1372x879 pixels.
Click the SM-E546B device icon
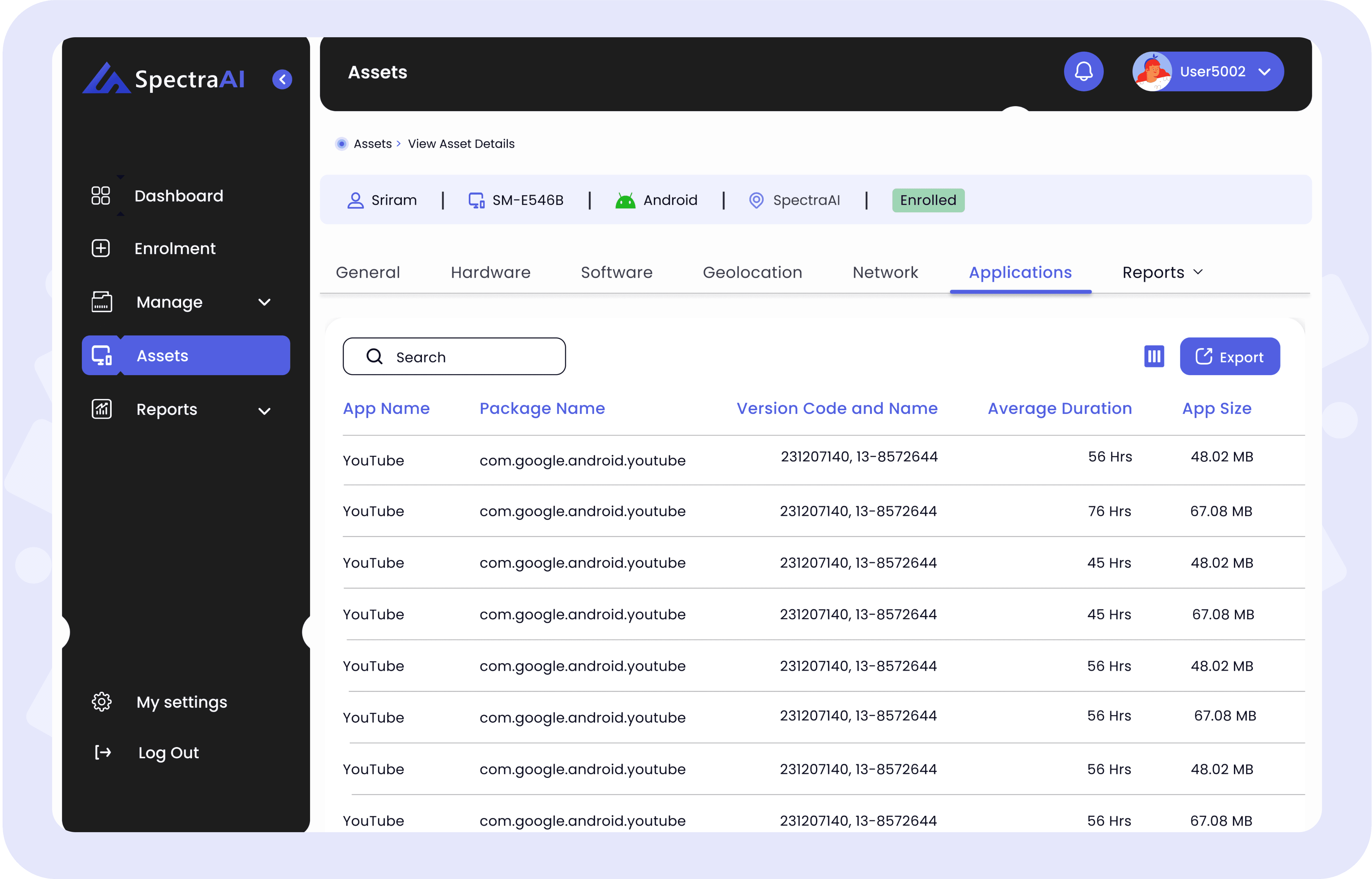pyautogui.click(x=476, y=200)
